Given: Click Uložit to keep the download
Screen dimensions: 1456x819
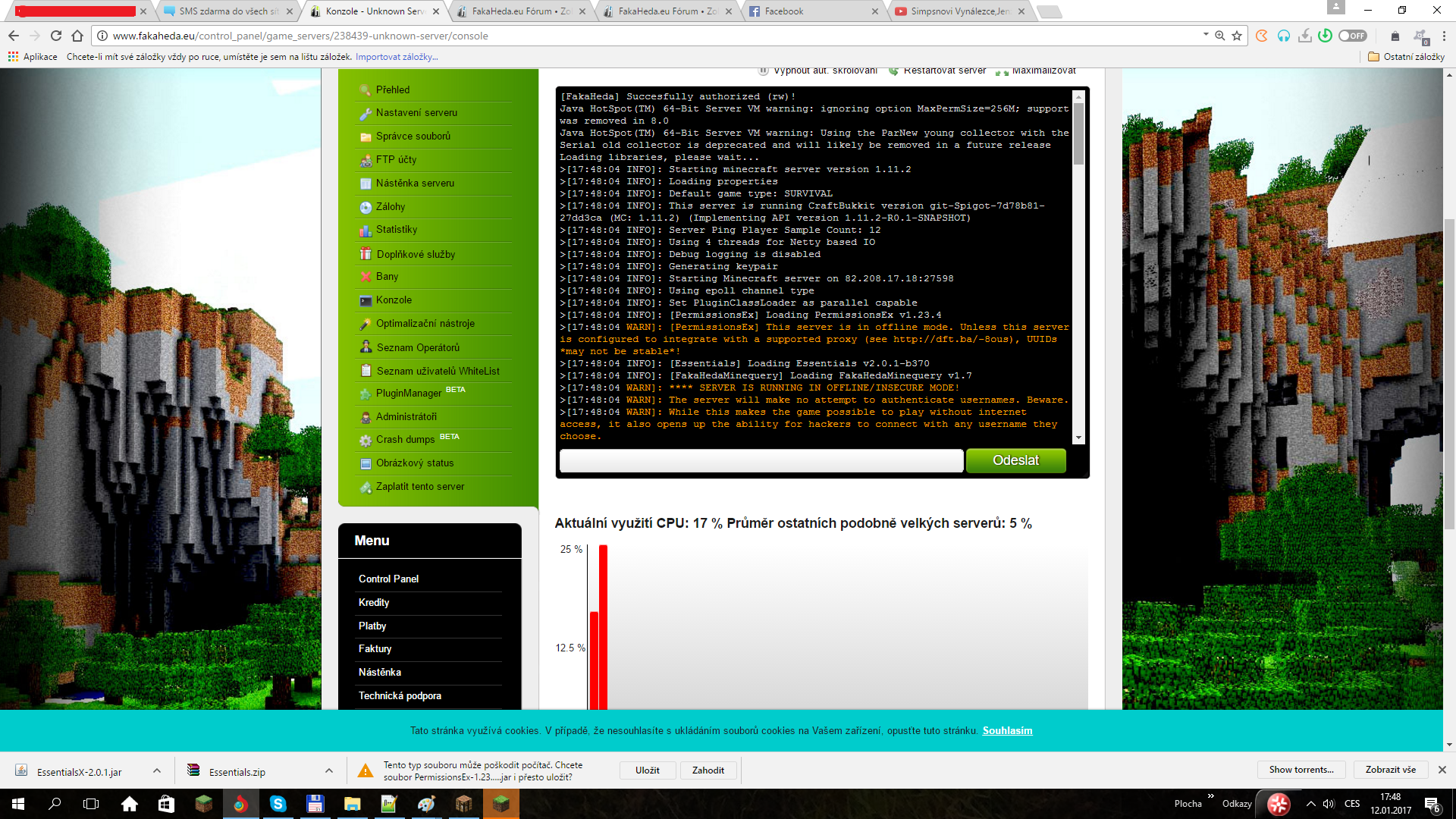Looking at the screenshot, I should [648, 770].
